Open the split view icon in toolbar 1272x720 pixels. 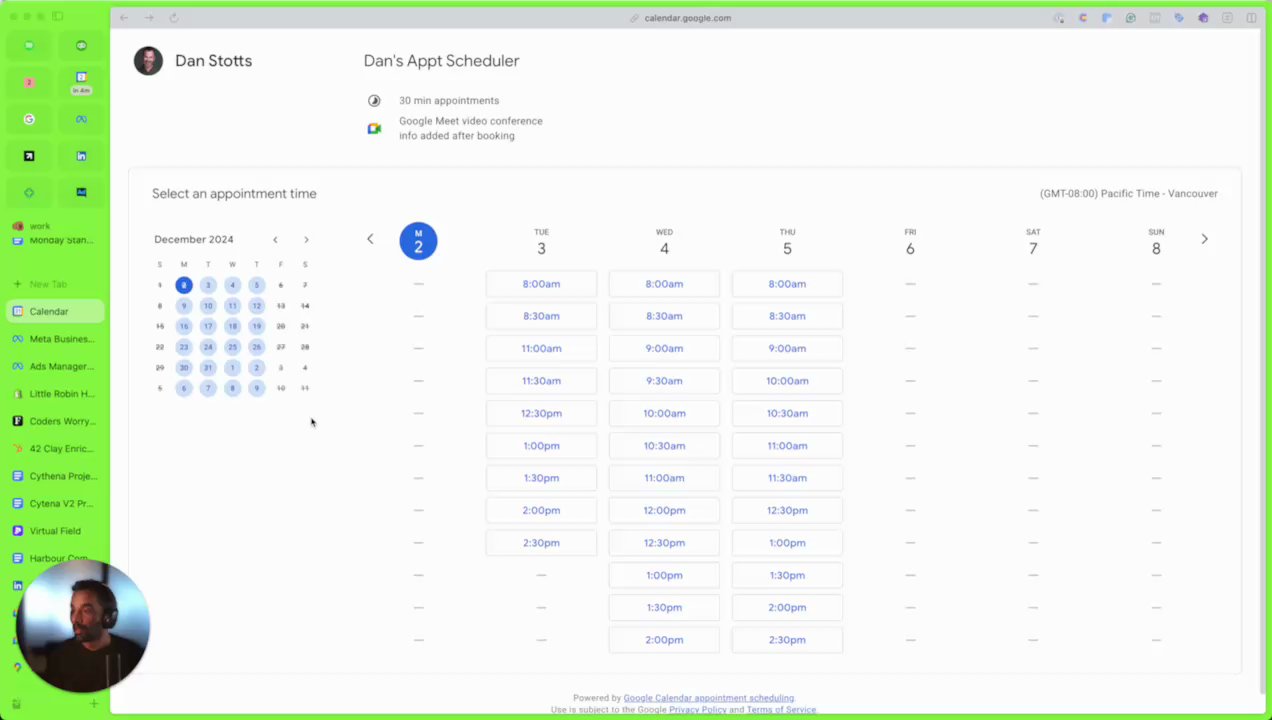pyautogui.click(x=1251, y=18)
